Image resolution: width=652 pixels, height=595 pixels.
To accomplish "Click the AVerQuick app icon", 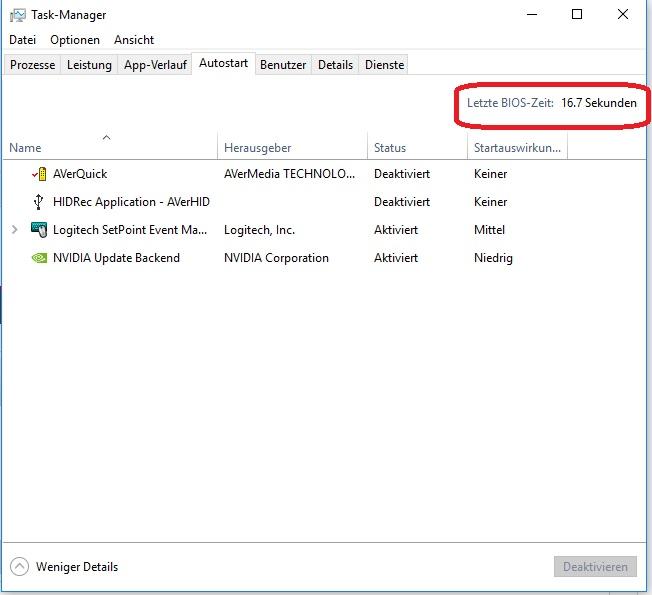I will tap(40, 174).
